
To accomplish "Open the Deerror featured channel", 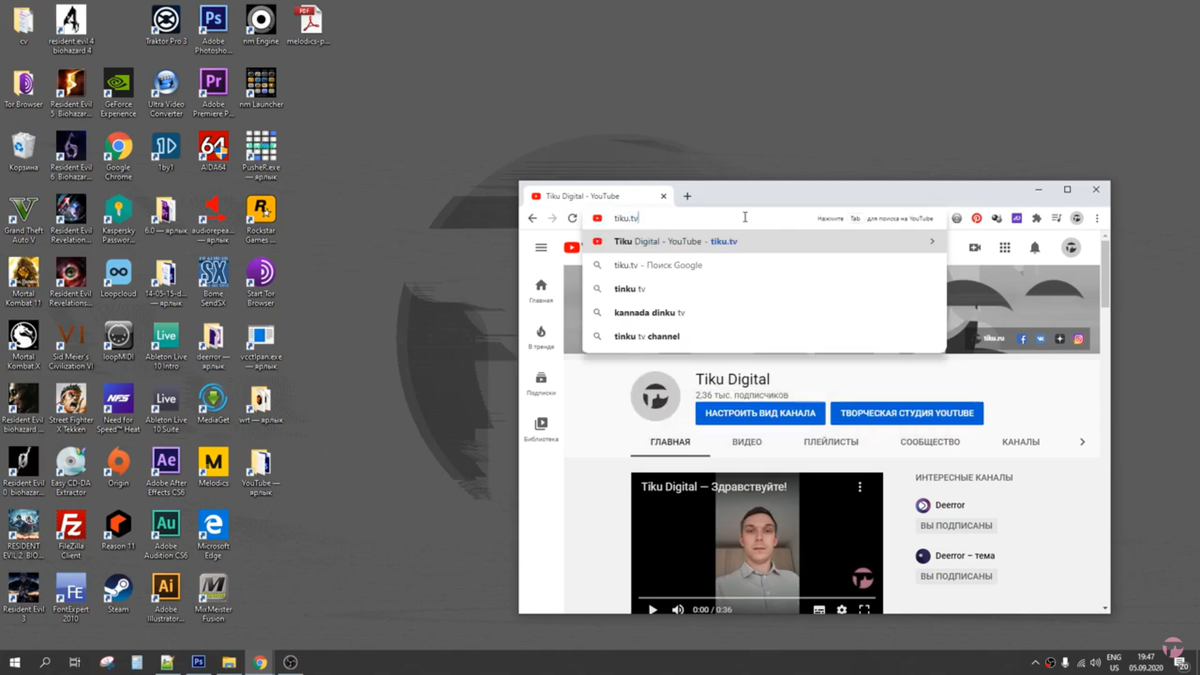I will [941, 506].
